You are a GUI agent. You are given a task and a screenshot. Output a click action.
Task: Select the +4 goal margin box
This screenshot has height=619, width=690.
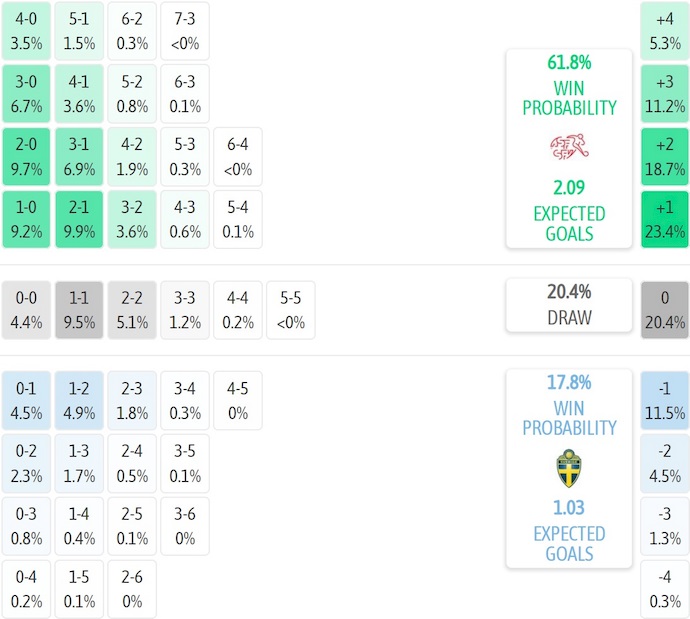tap(664, 31)
